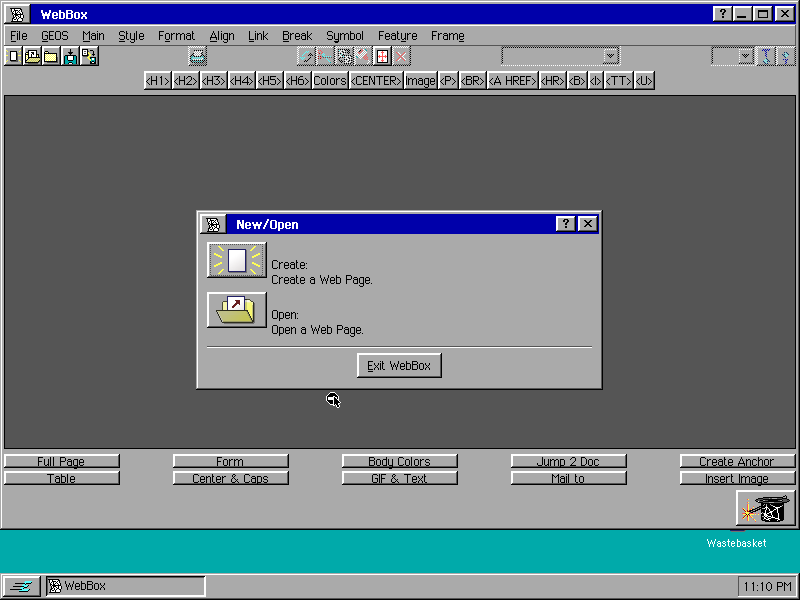Click the red X delete toolbar icon
Screen dimensions: 800x600
(402, 56)
